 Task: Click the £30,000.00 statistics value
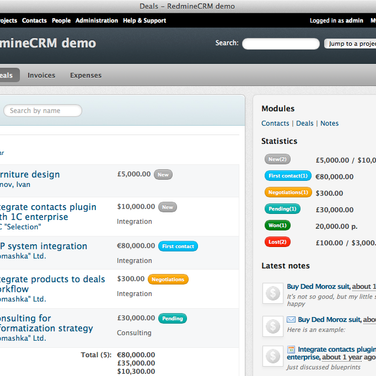[x=335, y=210]
